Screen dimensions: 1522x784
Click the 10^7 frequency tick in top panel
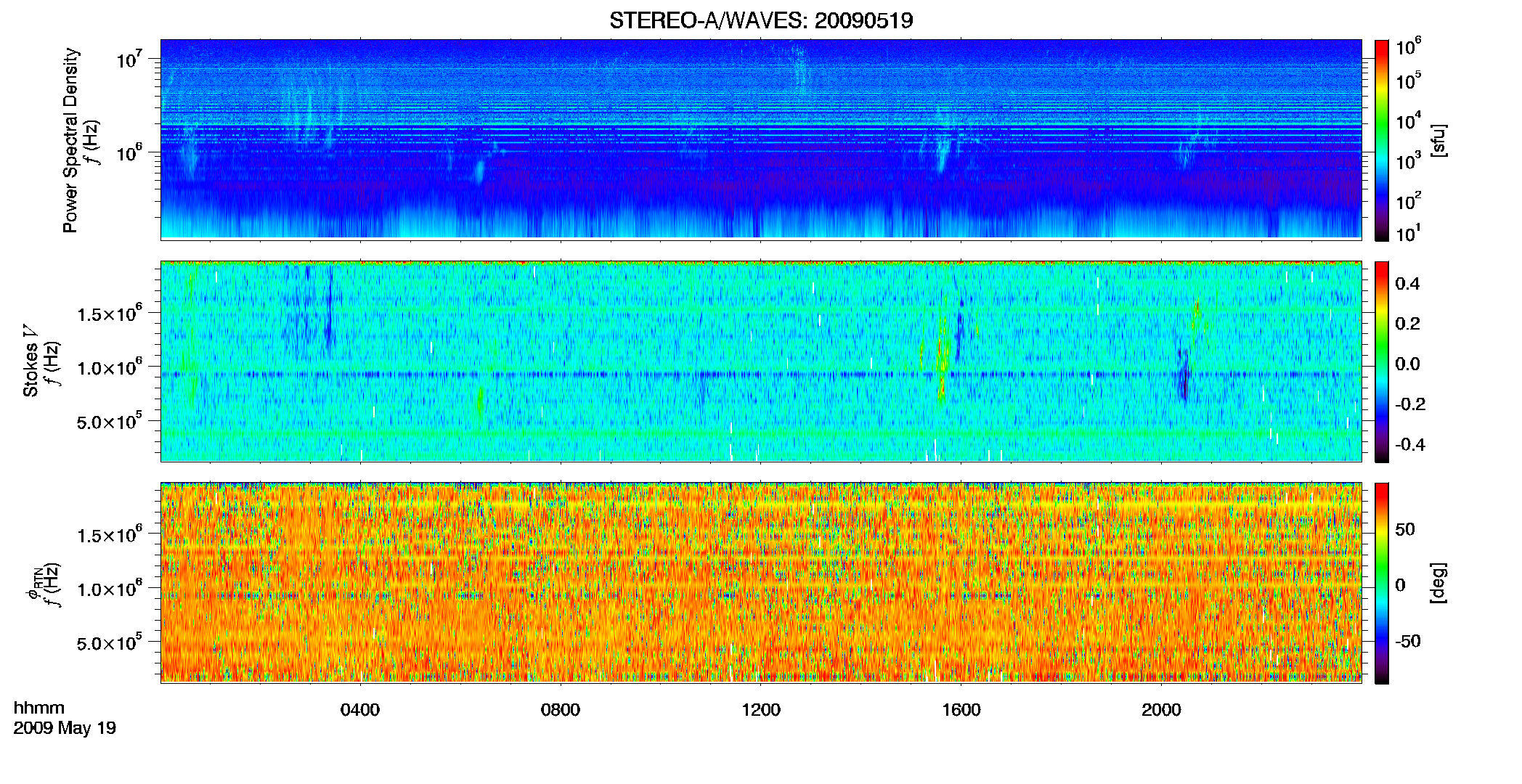[x=131, y=59]
